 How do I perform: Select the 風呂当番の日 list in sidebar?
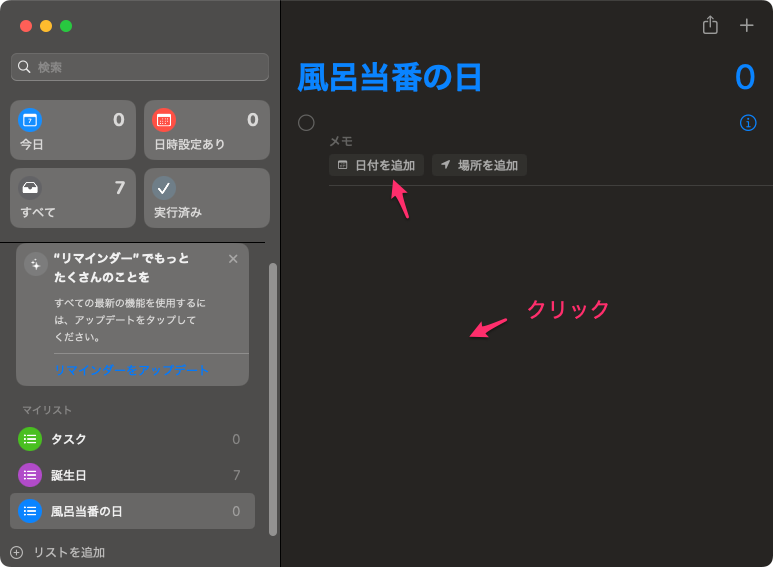click(132, 511)
